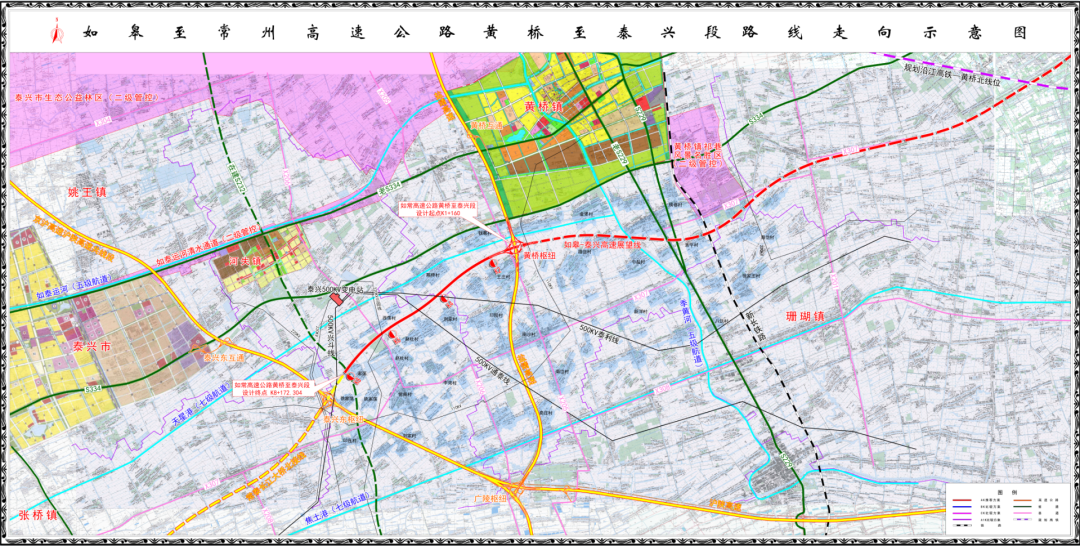Click the 规划沿江高铁 黄桥北线位 label
Viewport: 1080px width, 546px height.
pyautogui.click(x=965, y=74)
